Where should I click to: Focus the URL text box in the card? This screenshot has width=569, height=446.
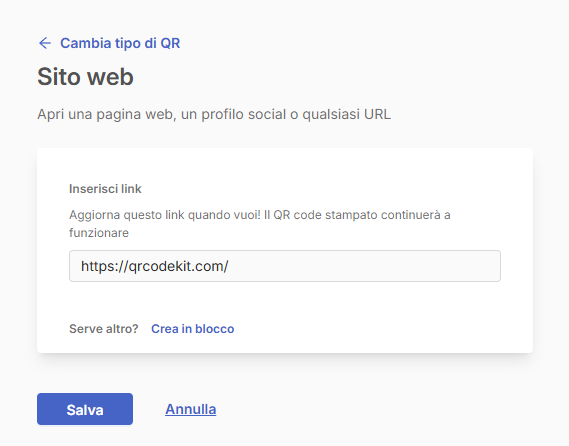click(x=285, y=266)
